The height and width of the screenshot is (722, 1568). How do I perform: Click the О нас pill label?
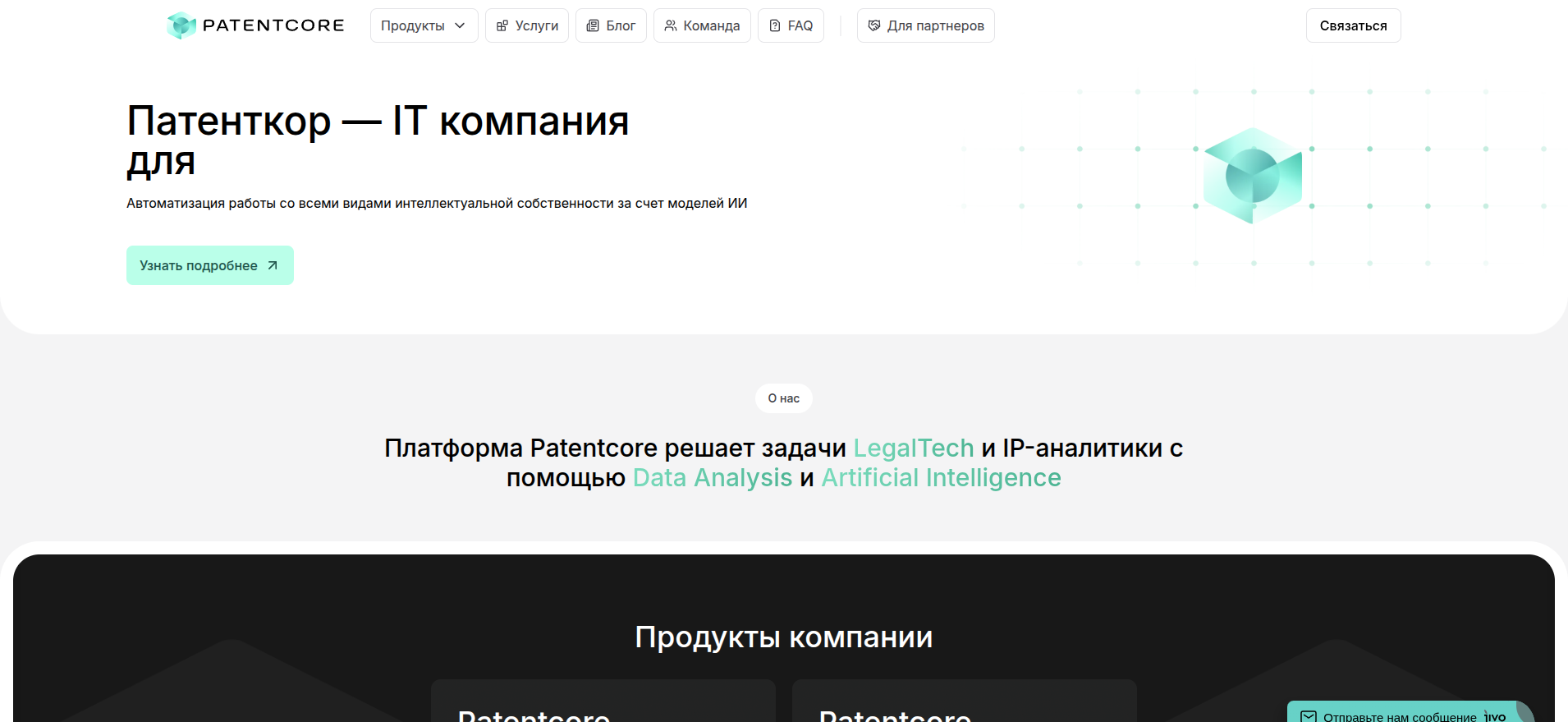click(x=784, y=398)
